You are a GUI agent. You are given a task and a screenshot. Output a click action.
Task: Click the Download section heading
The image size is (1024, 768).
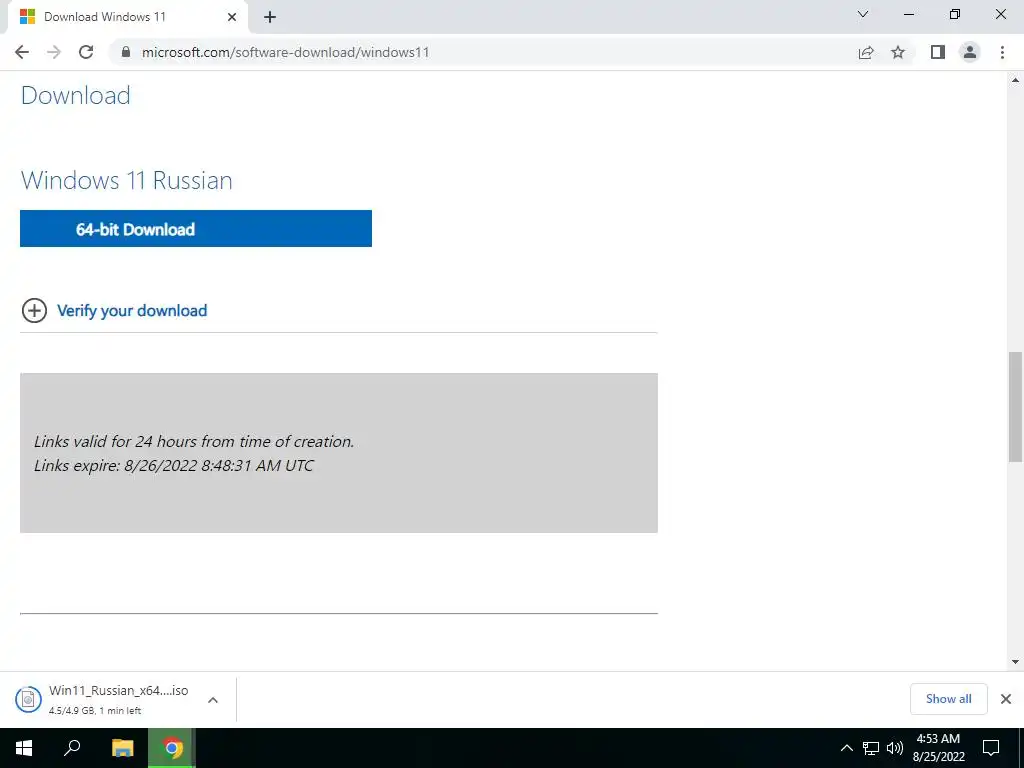coord(76,95)
